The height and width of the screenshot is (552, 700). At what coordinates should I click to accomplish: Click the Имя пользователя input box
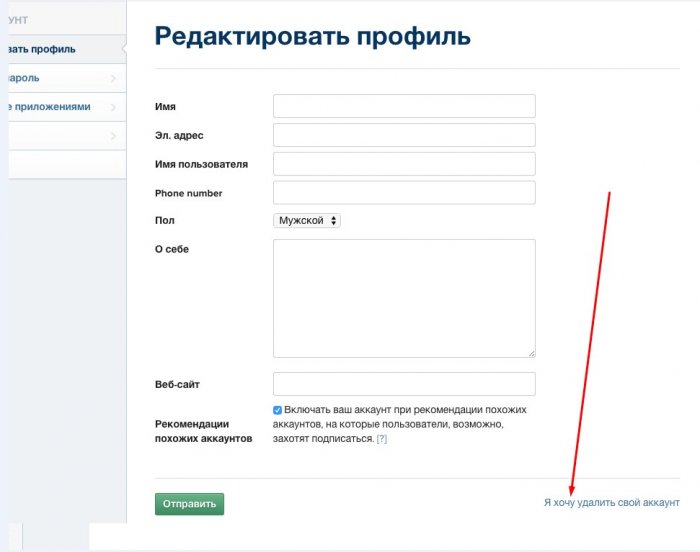click(404, 164)
